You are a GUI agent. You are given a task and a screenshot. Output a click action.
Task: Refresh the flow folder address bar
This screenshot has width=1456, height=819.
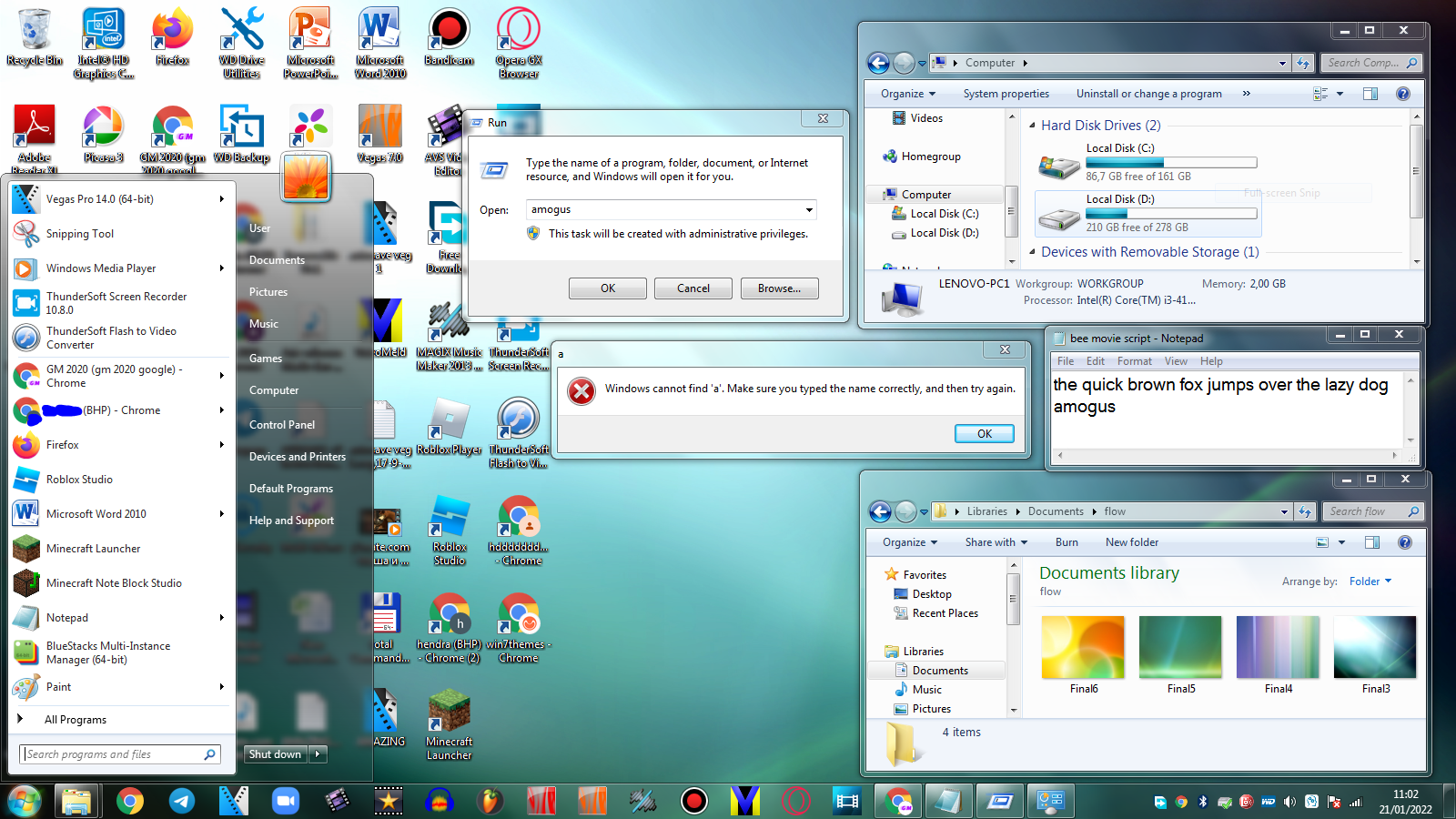pyautogui.click(x=1305, y=511)
